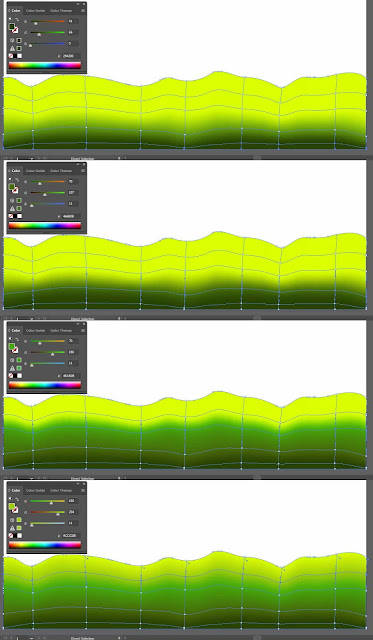Click the Swap Fill and Stroke icon in the bottom panel
The height and width of the screenshot is (640, 373).
coord(17,499)
